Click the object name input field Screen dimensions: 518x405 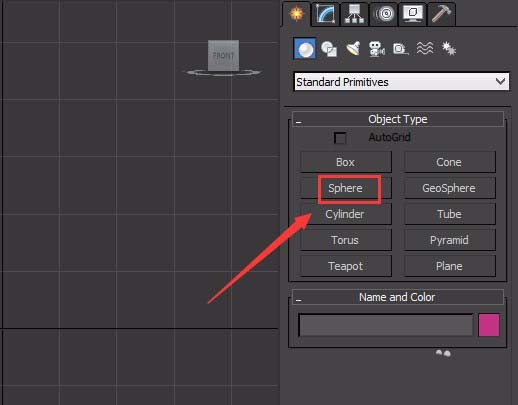(x=386, y=325)
